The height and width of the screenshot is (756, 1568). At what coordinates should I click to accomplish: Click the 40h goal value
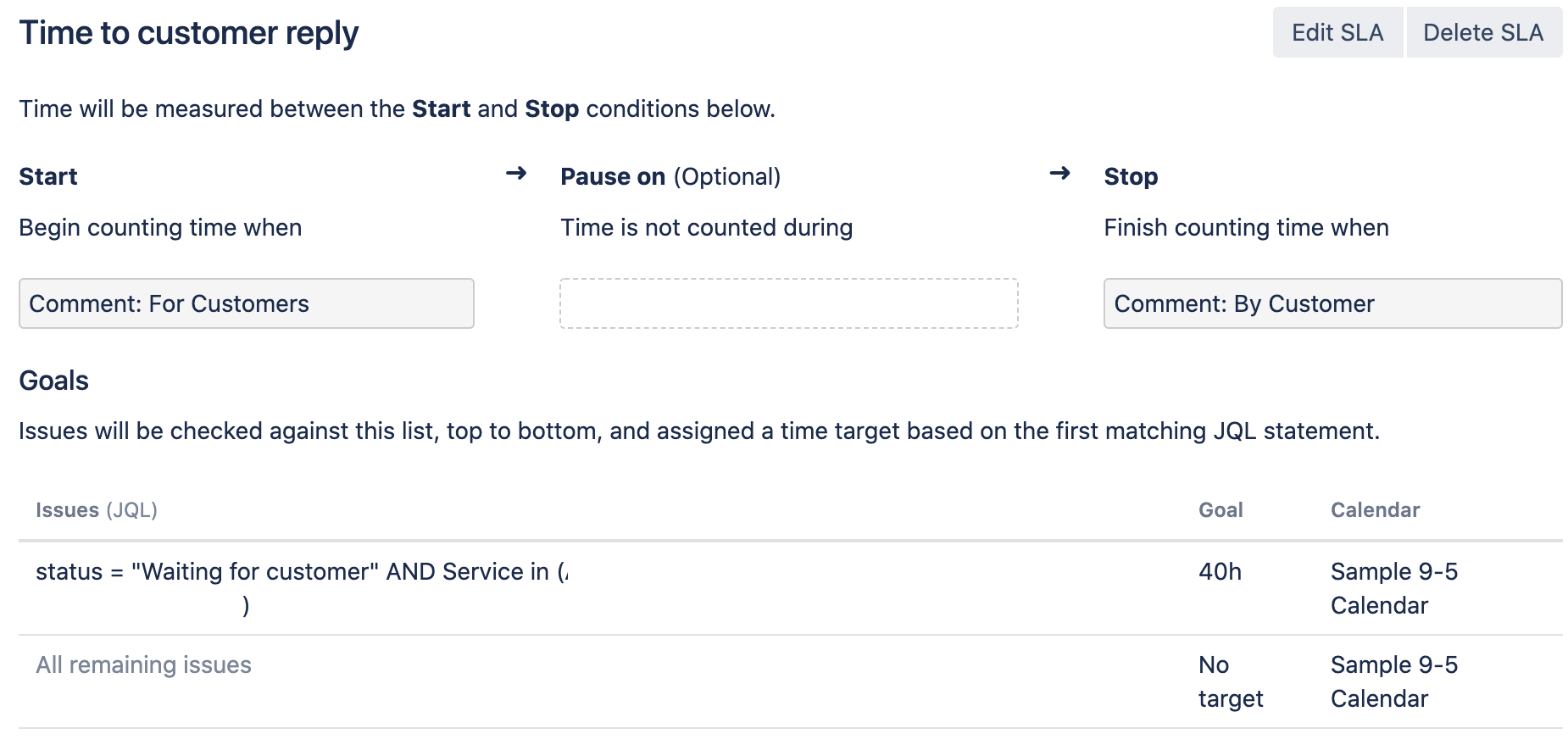[1220, 572]
